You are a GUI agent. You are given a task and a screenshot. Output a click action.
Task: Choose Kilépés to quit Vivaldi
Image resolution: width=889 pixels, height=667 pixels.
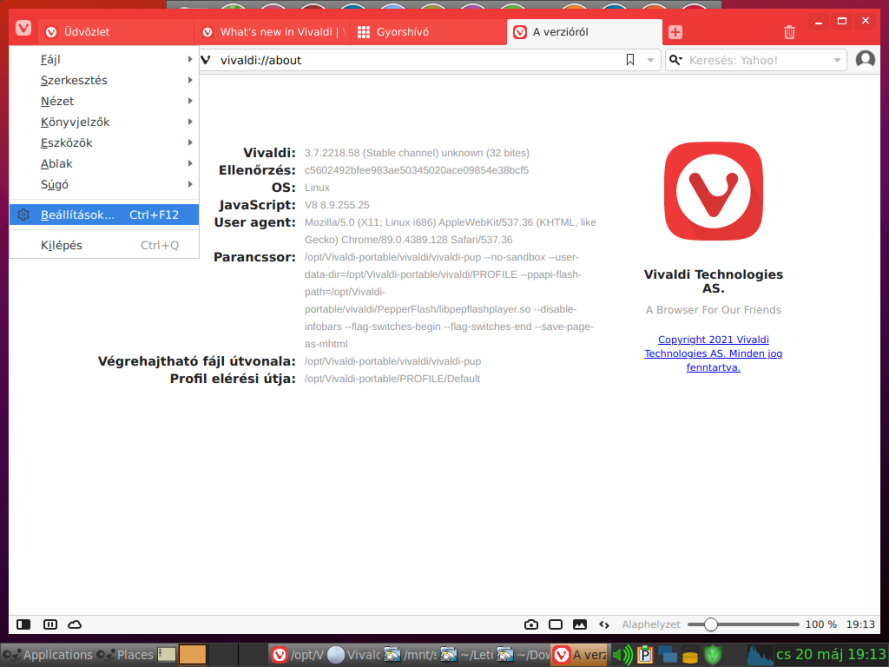(x=104, y=246)
